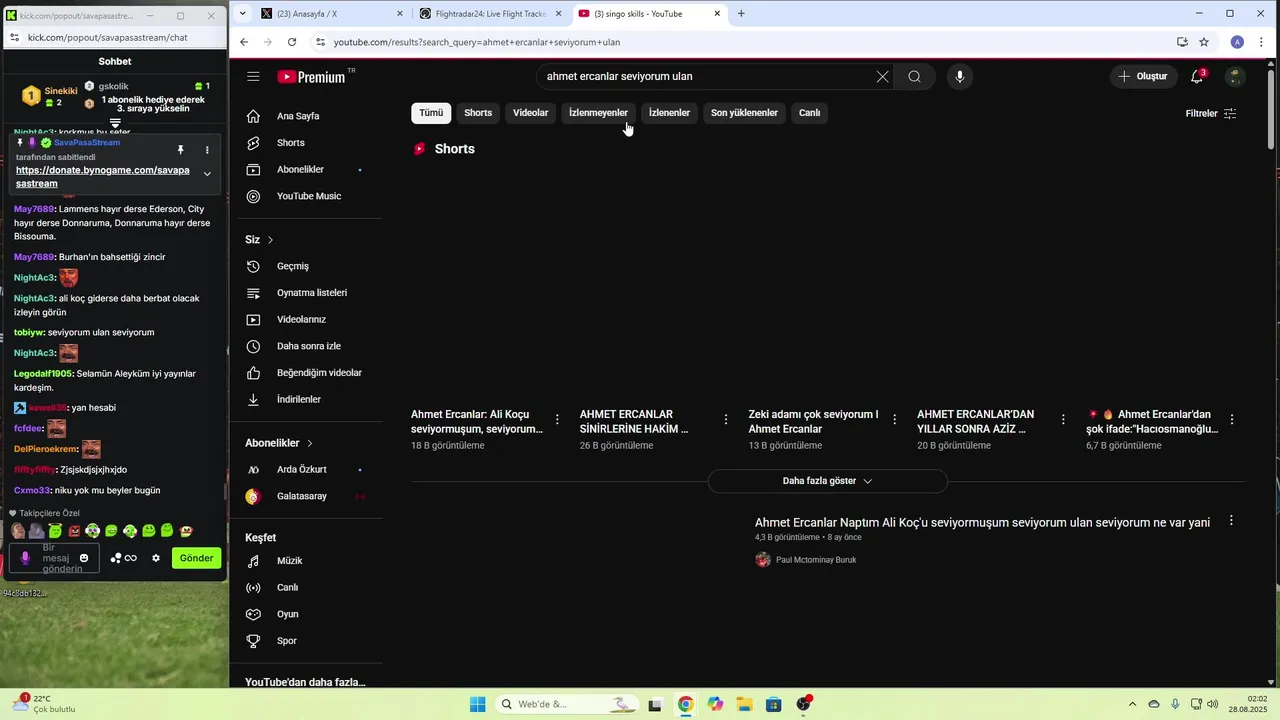The image size is (1280, 720).
Task: Click the Gönder send button in chat
Action: [196, 558]
